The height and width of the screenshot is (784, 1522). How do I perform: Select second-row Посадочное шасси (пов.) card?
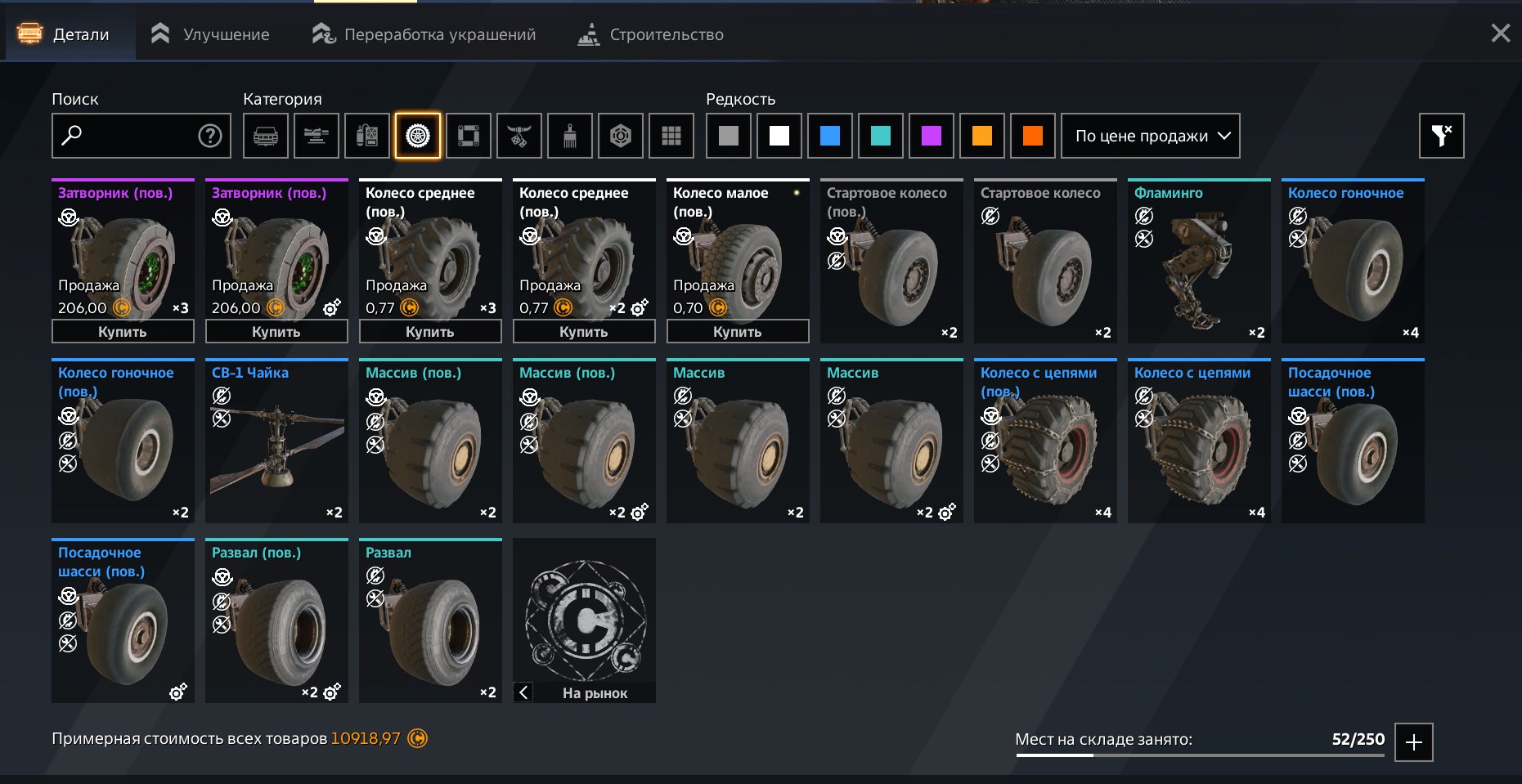pos(1353,441)
